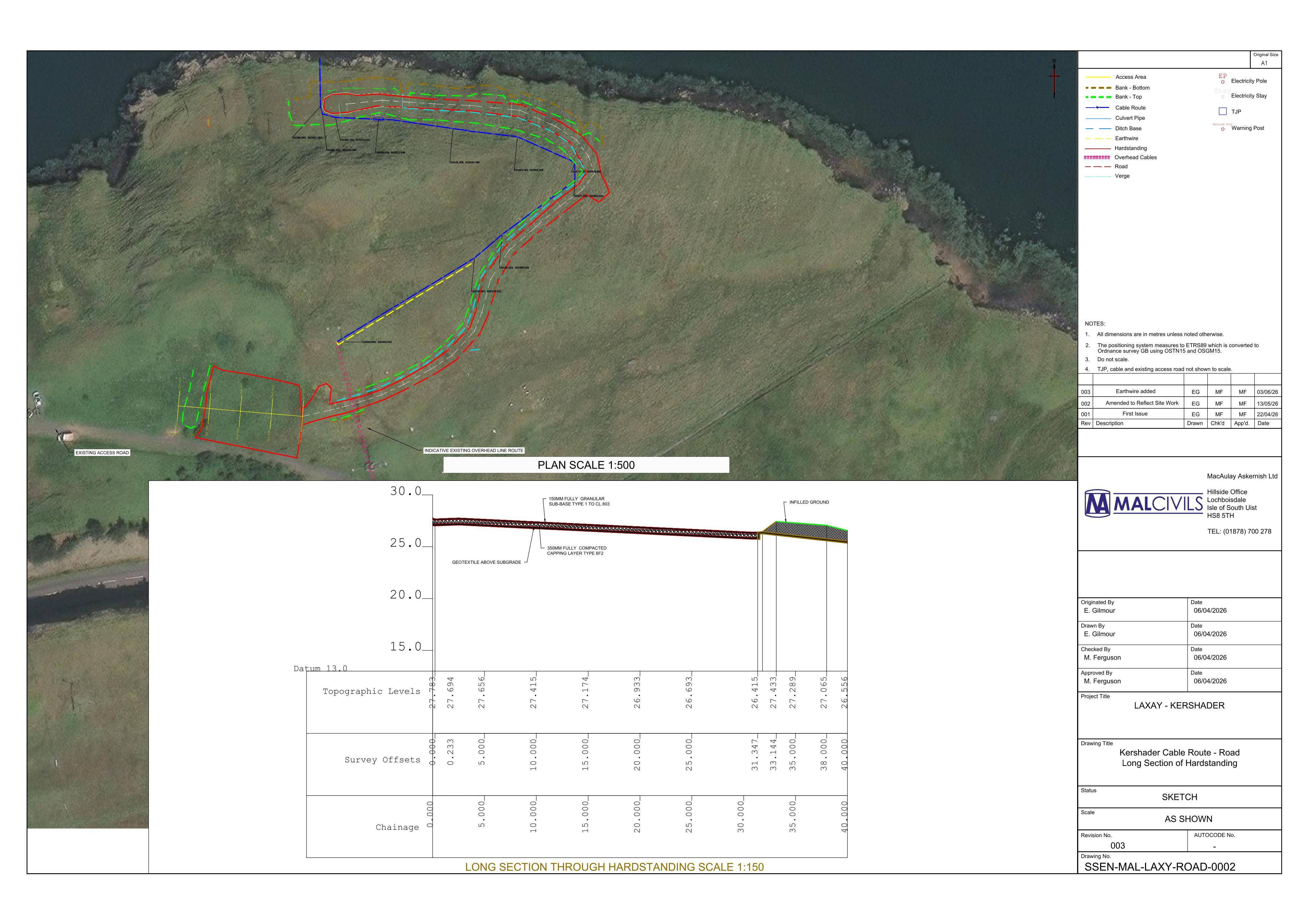Click the Survey Offsets row header
Image resolution: width=1308 pixels, height=924 pixels.
click(x=382, y=760)
